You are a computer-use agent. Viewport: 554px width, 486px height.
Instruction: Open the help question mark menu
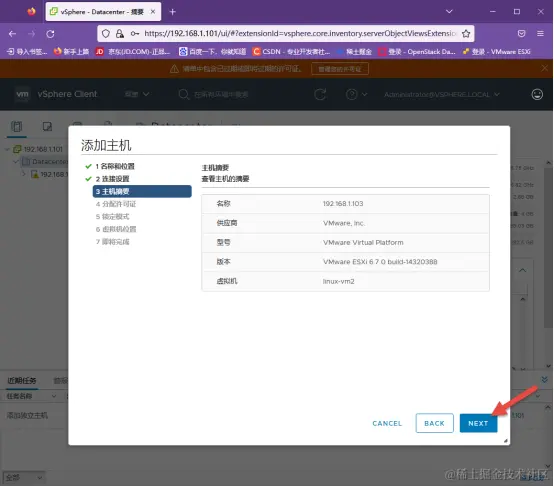point(356,94)
